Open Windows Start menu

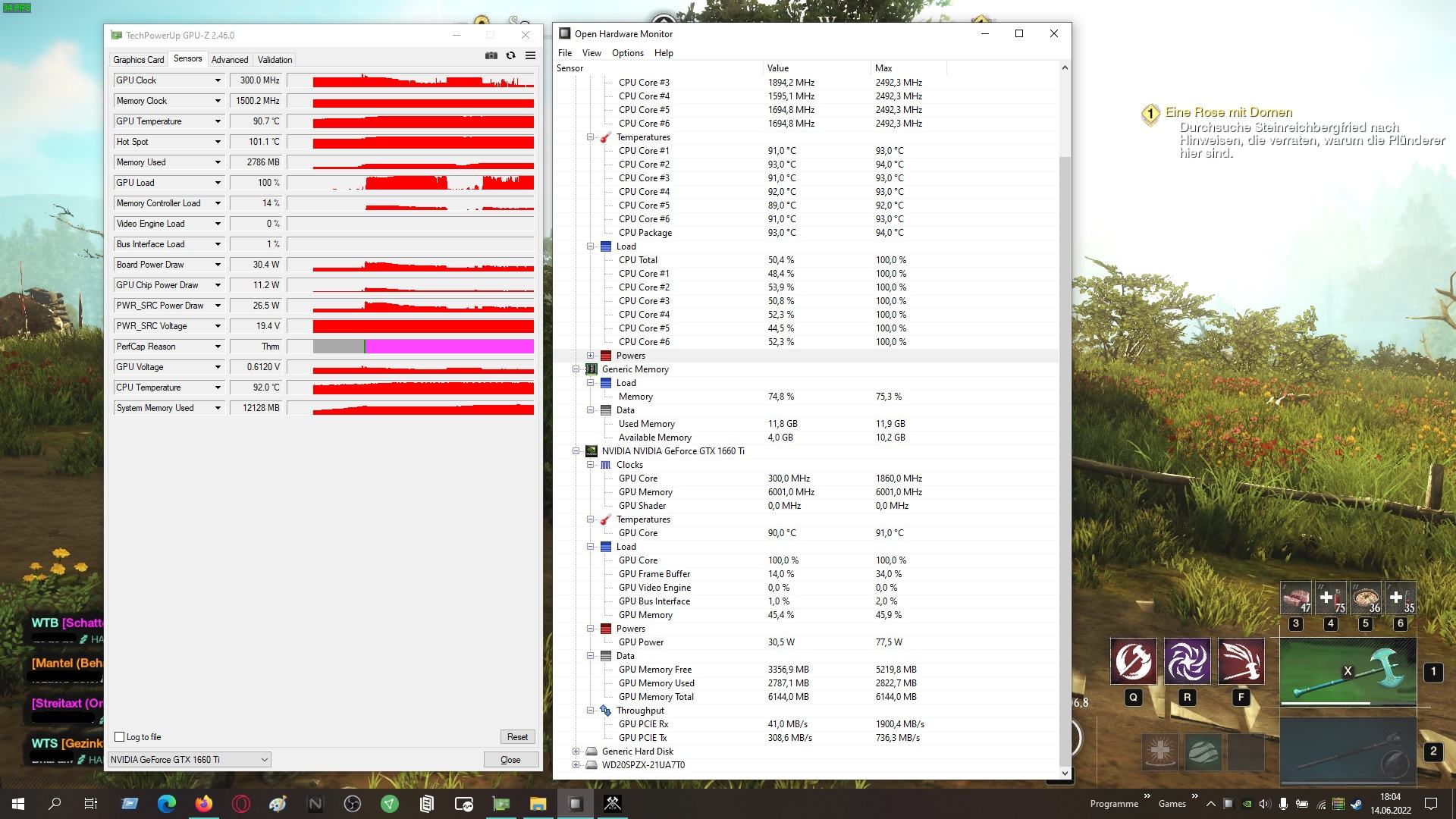18,804
